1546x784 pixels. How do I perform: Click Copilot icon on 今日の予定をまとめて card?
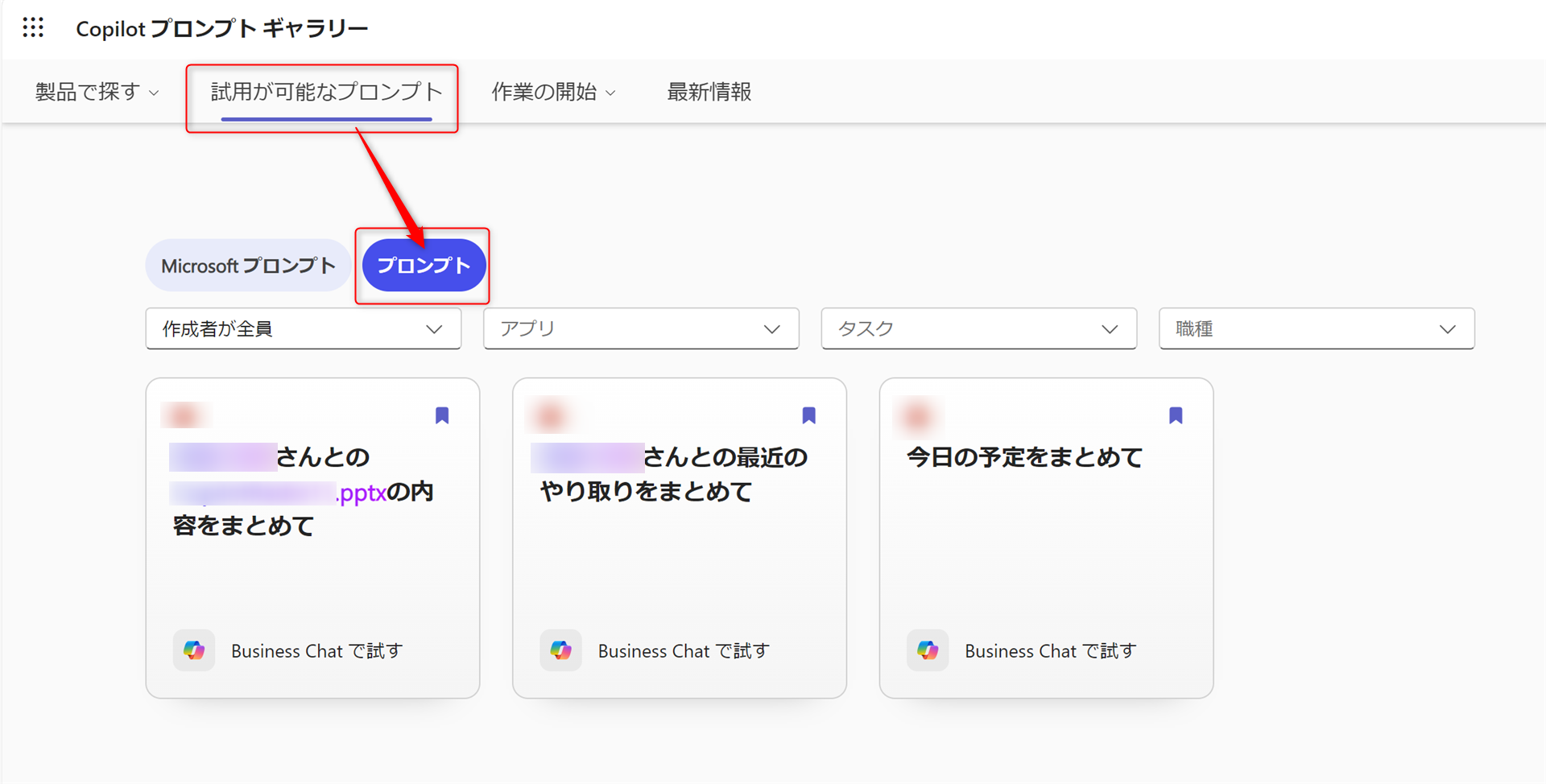coord(928,650)
